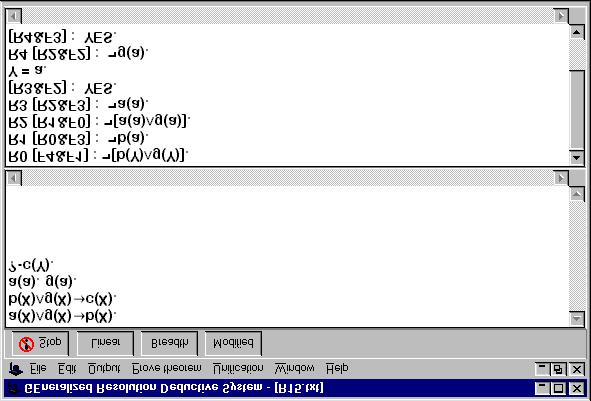Image resolution: width=591 pixels, height=401 pixels.
Task: Click the facts line a(a). g(a).
Action: pyautogui.click(x=42, y=282)
